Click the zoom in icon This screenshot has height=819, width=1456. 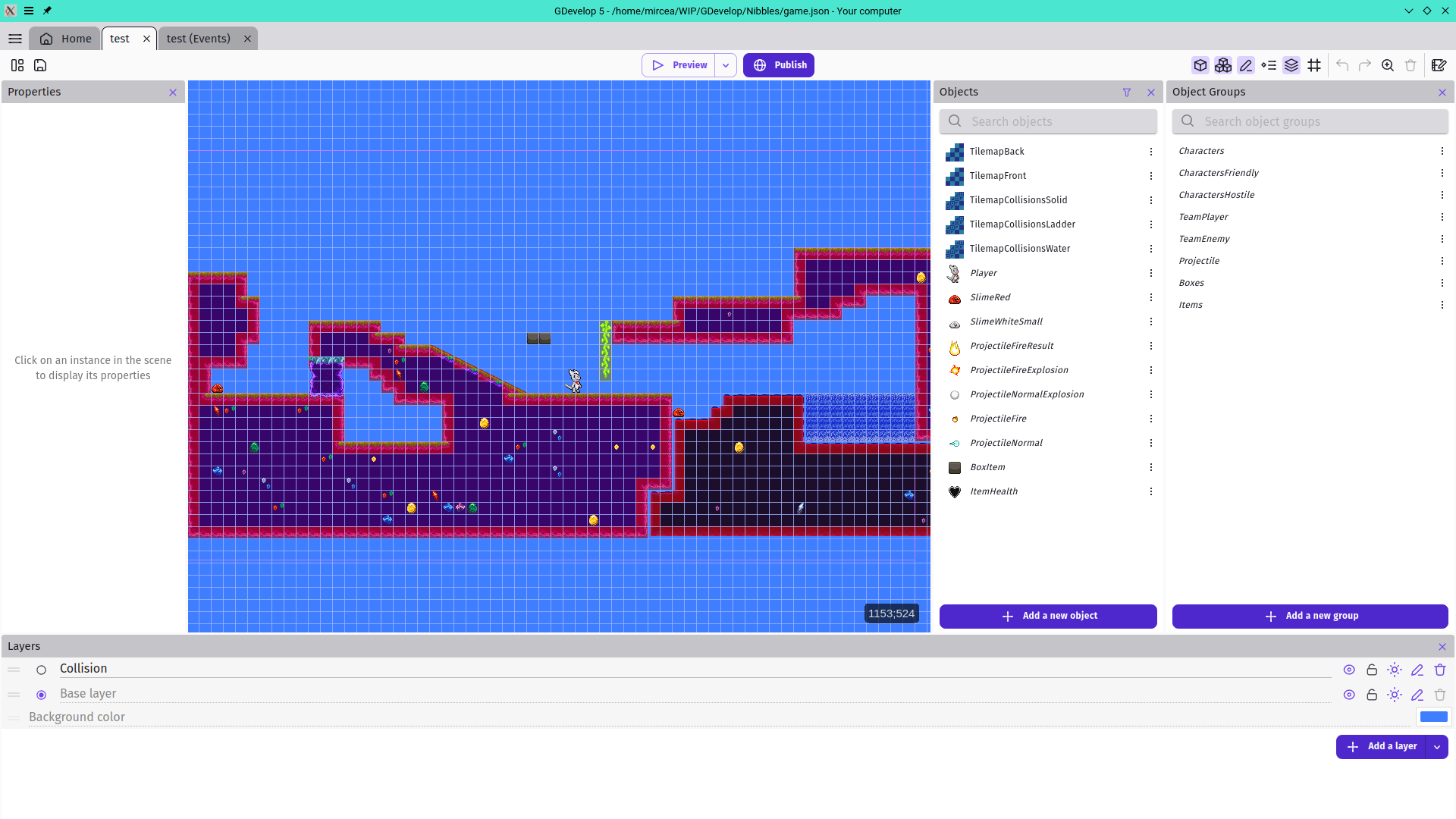(1388, 65)
